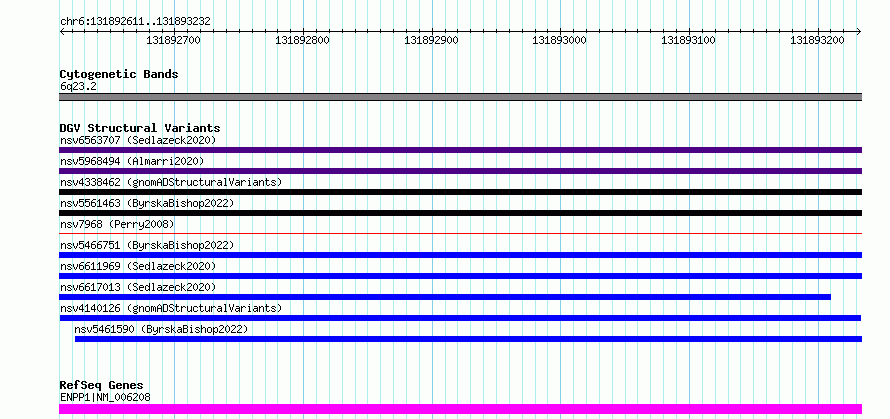Select the 6q23.2 band label
Viewport: 890px width, 419px height.
78,86
